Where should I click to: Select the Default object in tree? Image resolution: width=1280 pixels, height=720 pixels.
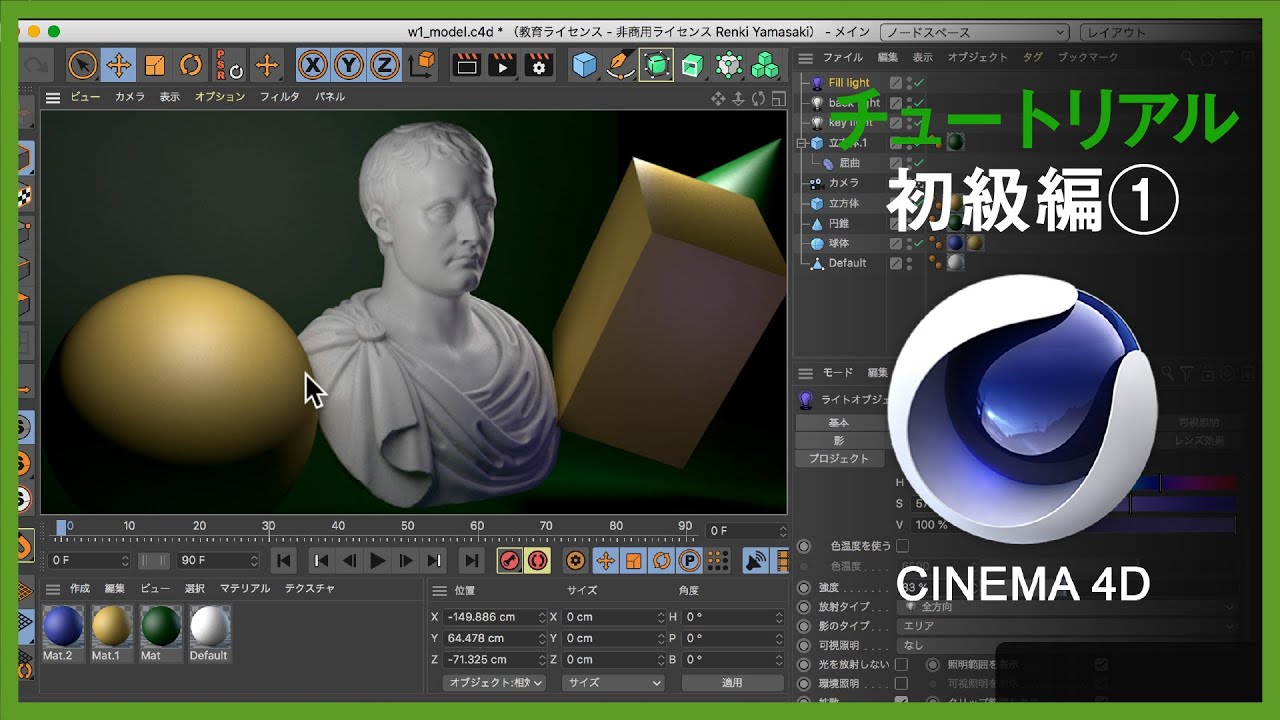[x=847, y=263]
